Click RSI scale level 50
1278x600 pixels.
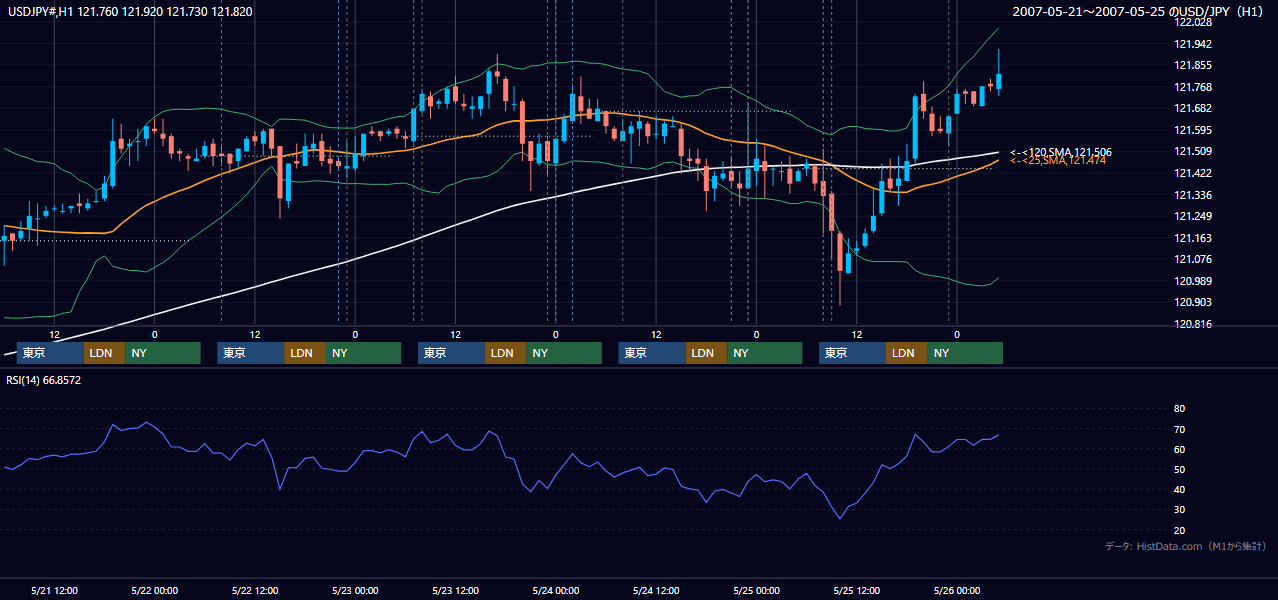(1179, 469)
